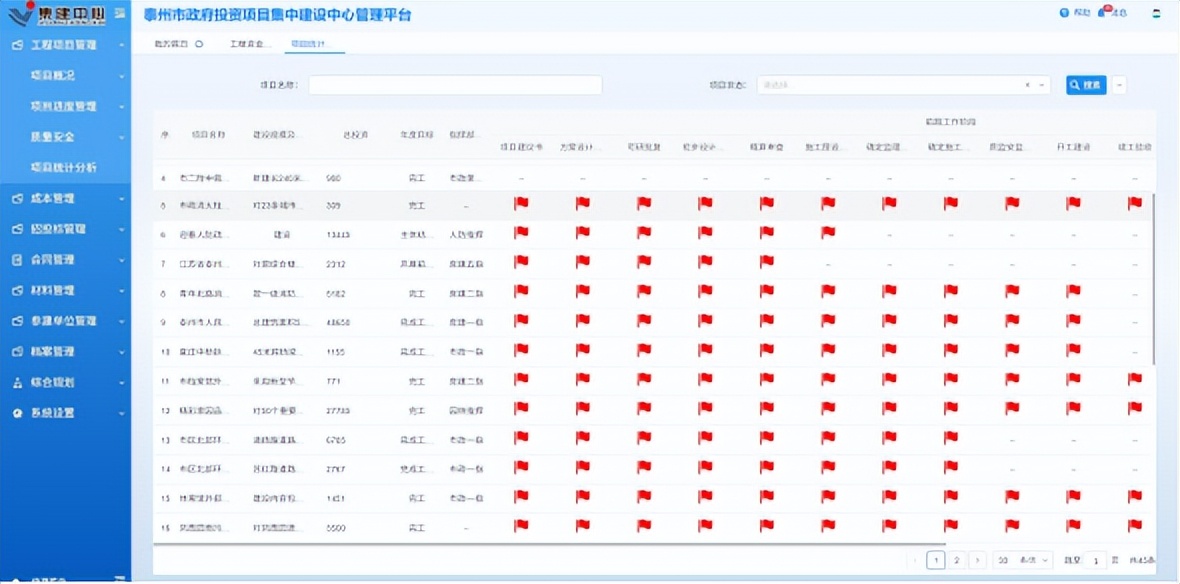The image size is (1180, 584).
Task: Go to page 2 via pagination
Action: click(x=955, y=561)
